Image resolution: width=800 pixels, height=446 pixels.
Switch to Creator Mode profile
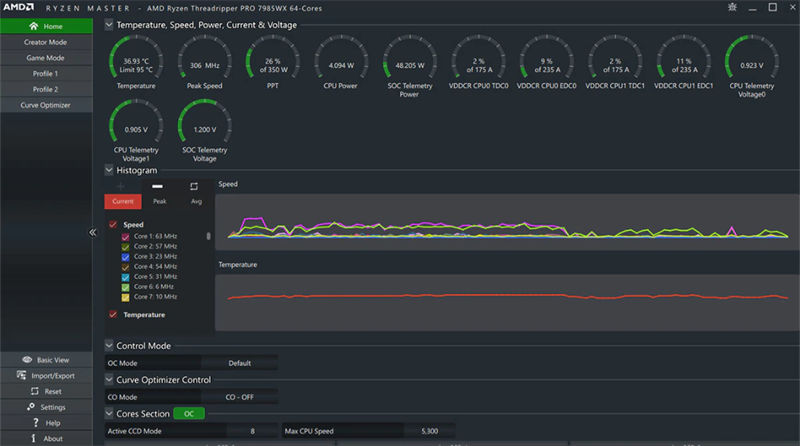(x=45, y=42)
